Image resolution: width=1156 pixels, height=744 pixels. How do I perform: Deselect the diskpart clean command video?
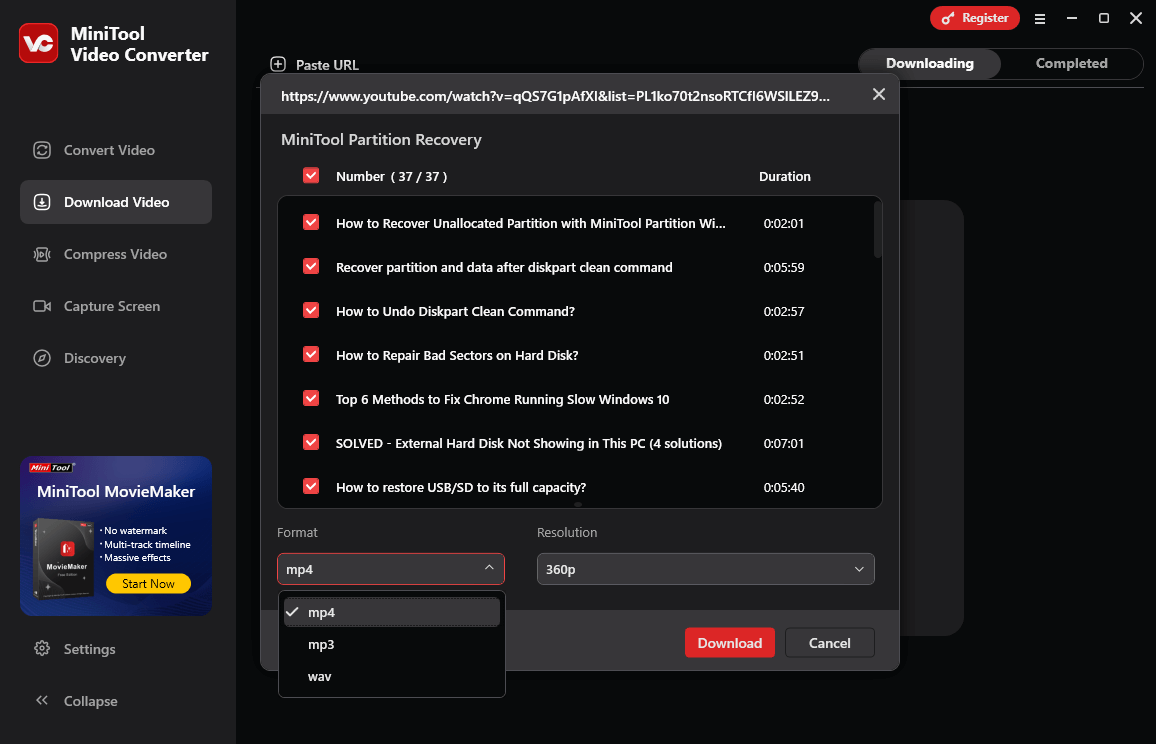(311, 266)
